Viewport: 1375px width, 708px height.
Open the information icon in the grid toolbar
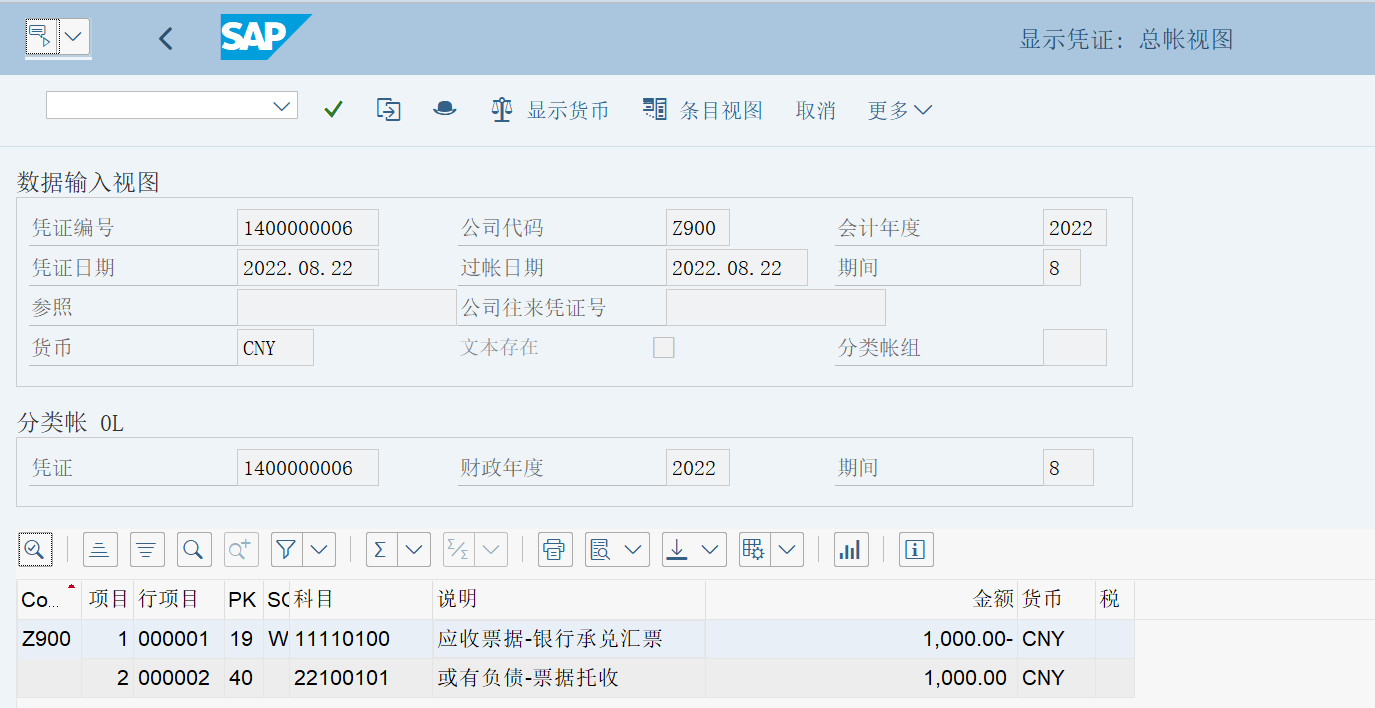click(x=915, y=549)
